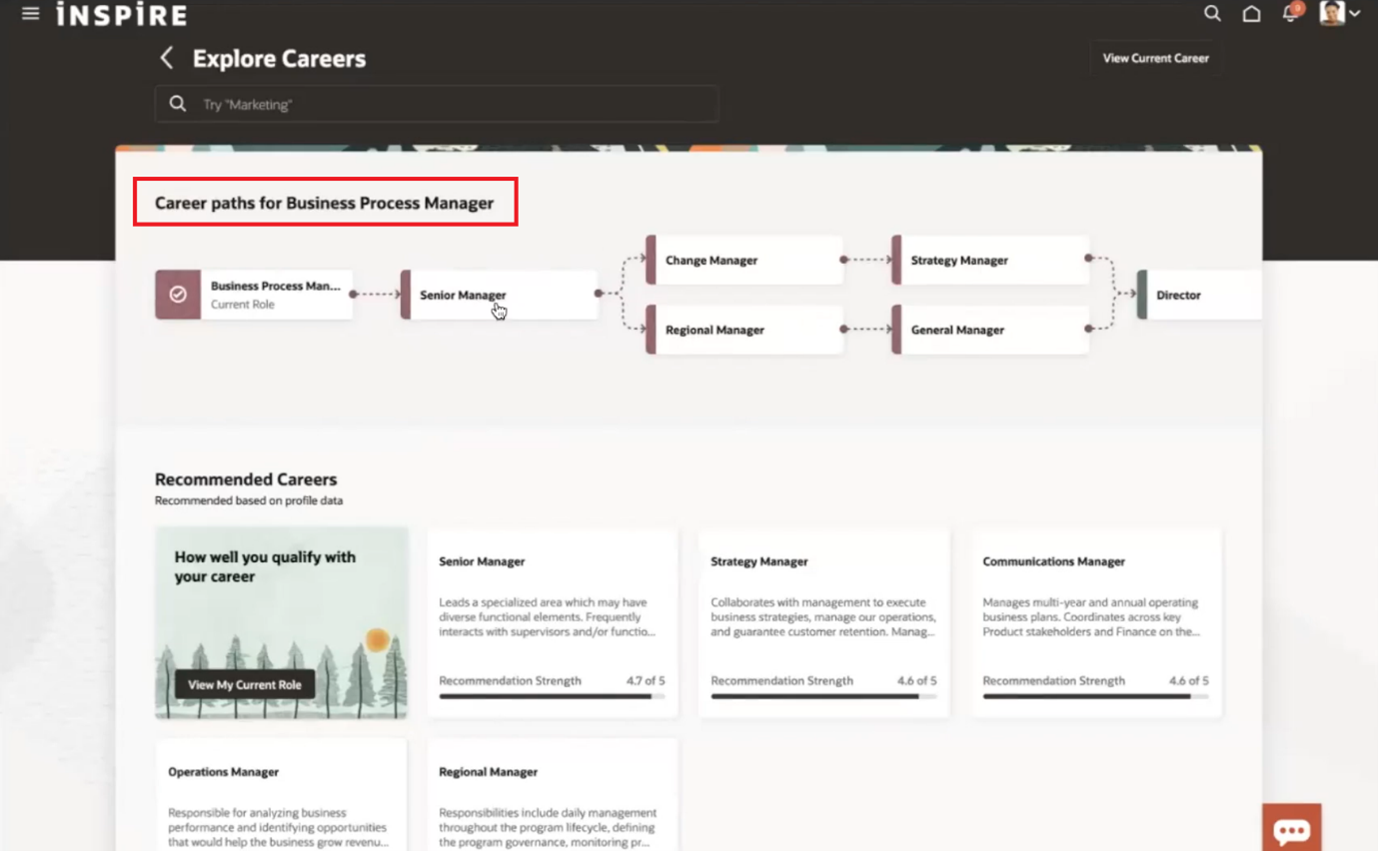Viewport: 1378px width, 851px height.
Task: Open the Change Manager career path node
Action: [745, 259]
